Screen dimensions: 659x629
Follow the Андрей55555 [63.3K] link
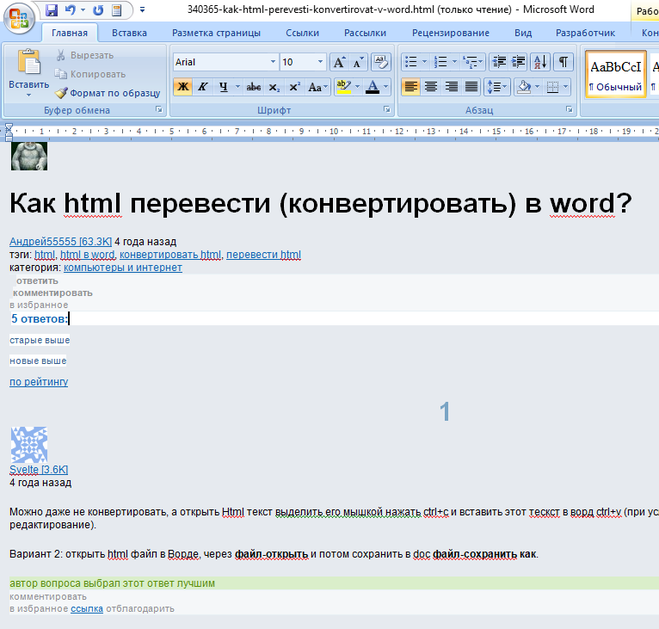[61, 242]
